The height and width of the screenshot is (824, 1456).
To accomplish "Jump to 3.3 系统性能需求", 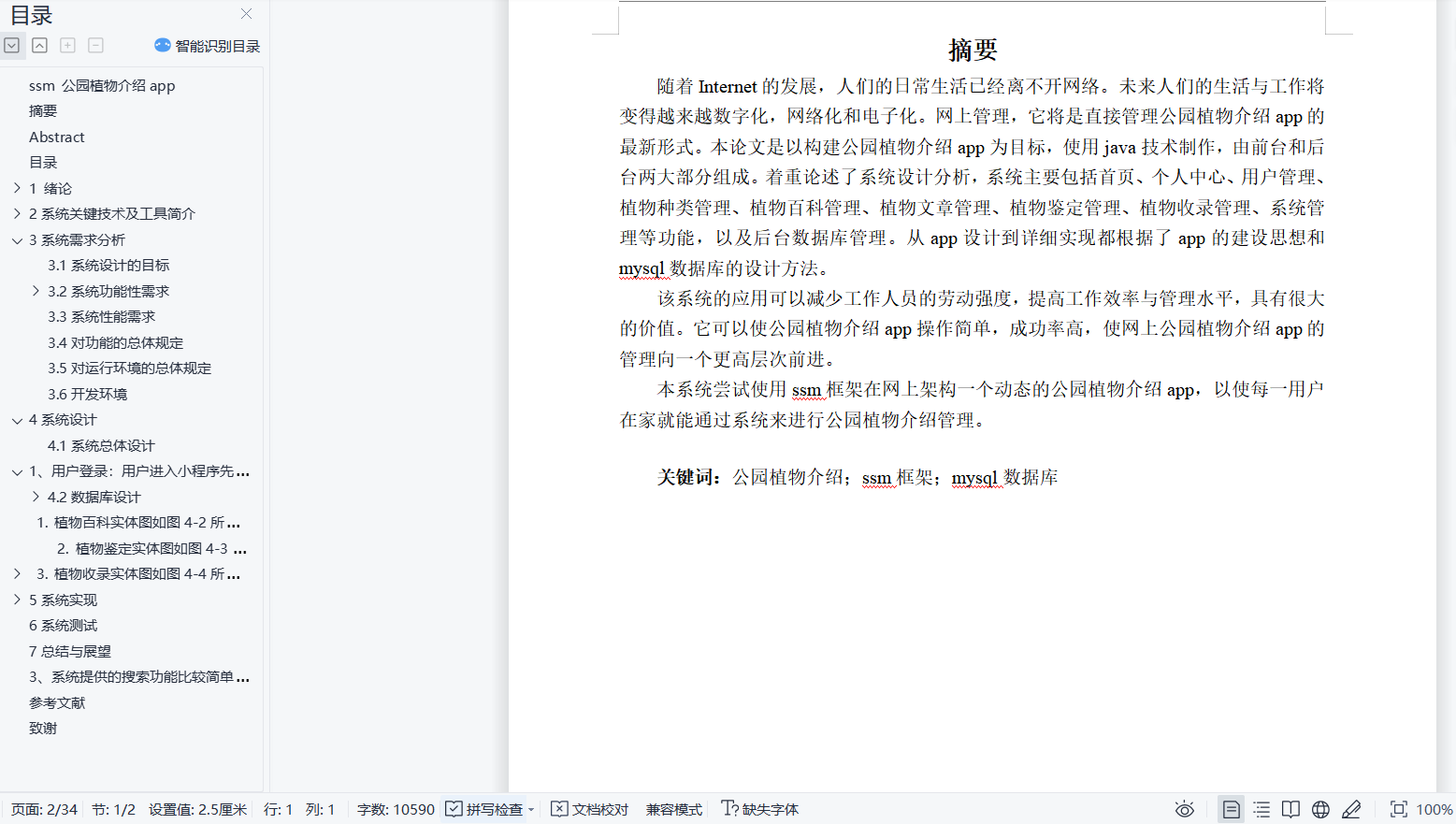I will (101, 316).
